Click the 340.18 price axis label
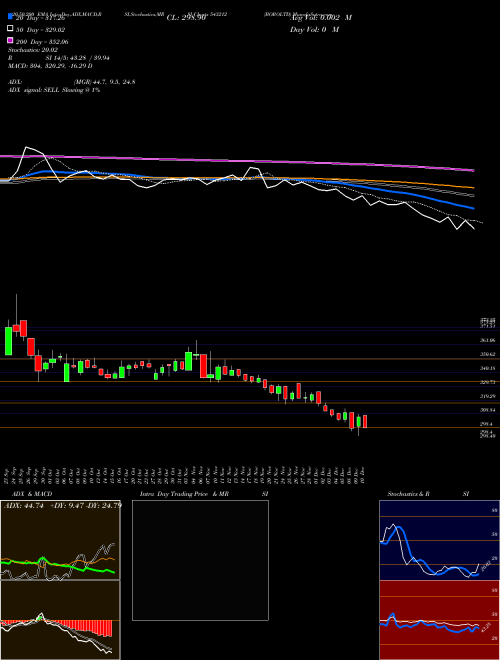Viewport: 500px width, 660px height. [x=488, y=368]
